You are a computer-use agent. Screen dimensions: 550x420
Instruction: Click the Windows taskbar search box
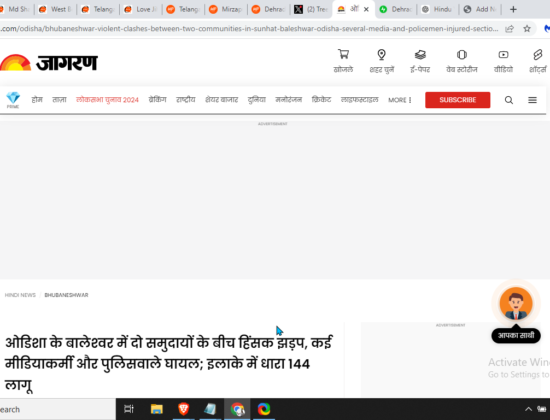click(58, 409)
